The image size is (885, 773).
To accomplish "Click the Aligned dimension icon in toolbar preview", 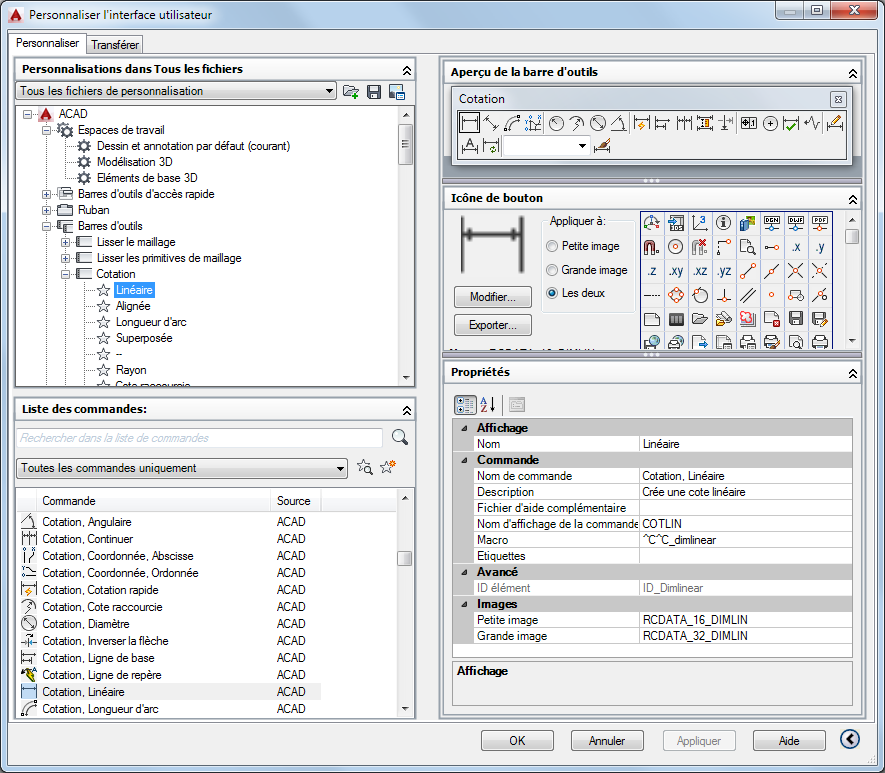I will pyautogui.click(x=491, y=122).
